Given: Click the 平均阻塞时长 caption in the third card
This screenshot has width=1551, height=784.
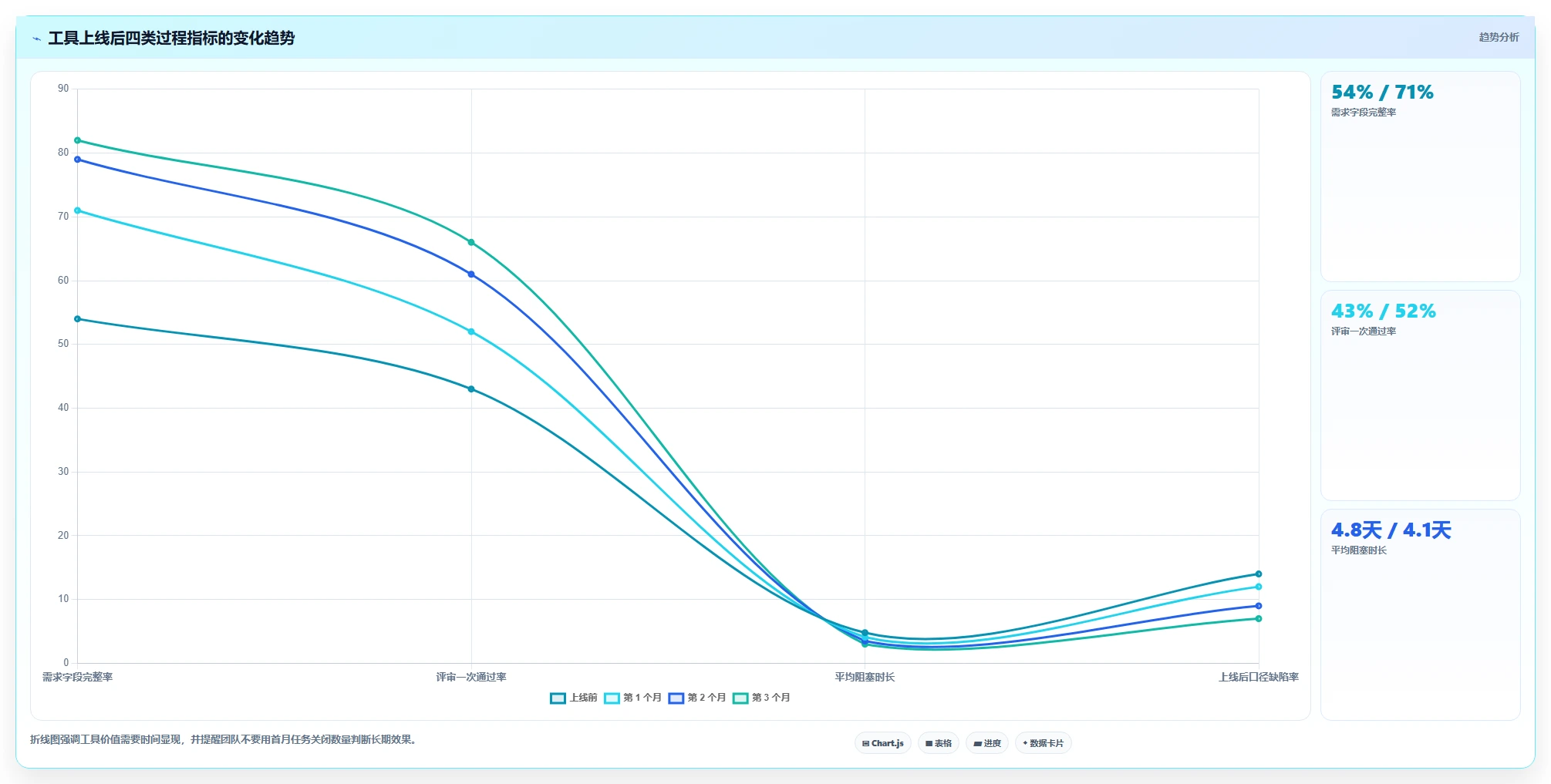Looking at the screenshot, I should [1359, 550].
